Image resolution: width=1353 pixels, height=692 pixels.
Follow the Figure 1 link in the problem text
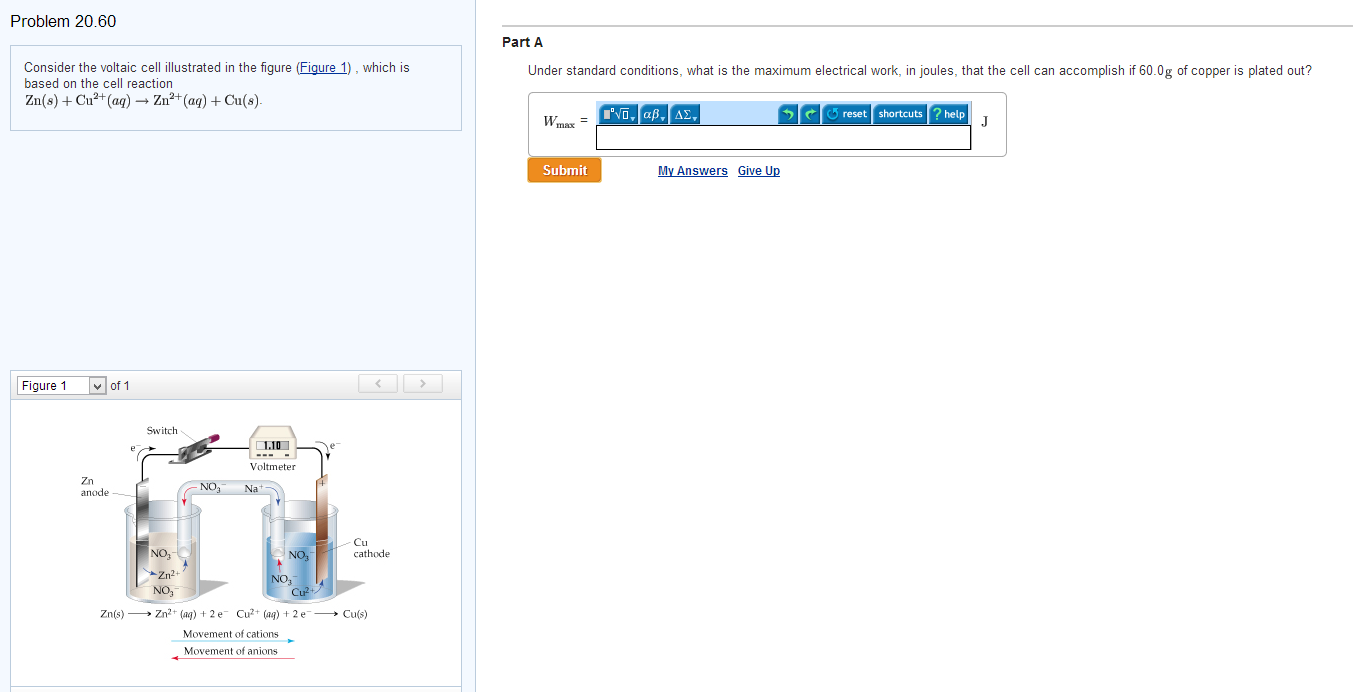pos(324,67)
